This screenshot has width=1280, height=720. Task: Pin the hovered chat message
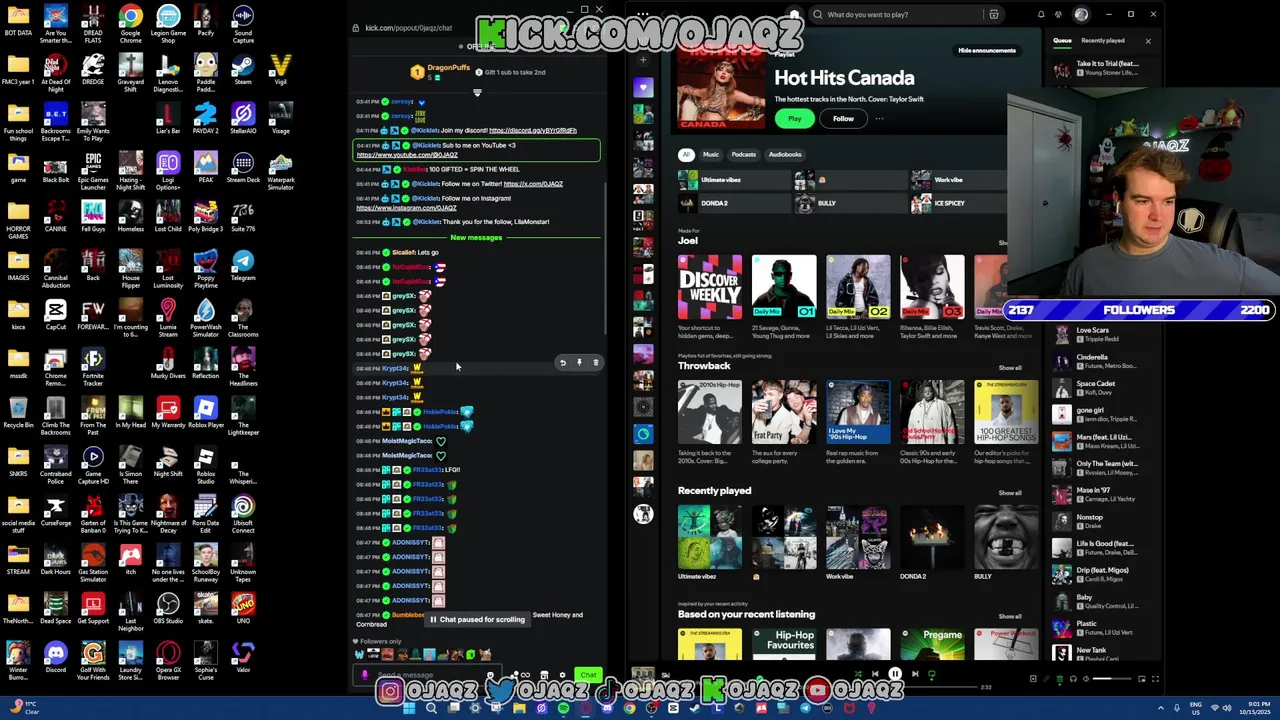[x=579, y=363]
